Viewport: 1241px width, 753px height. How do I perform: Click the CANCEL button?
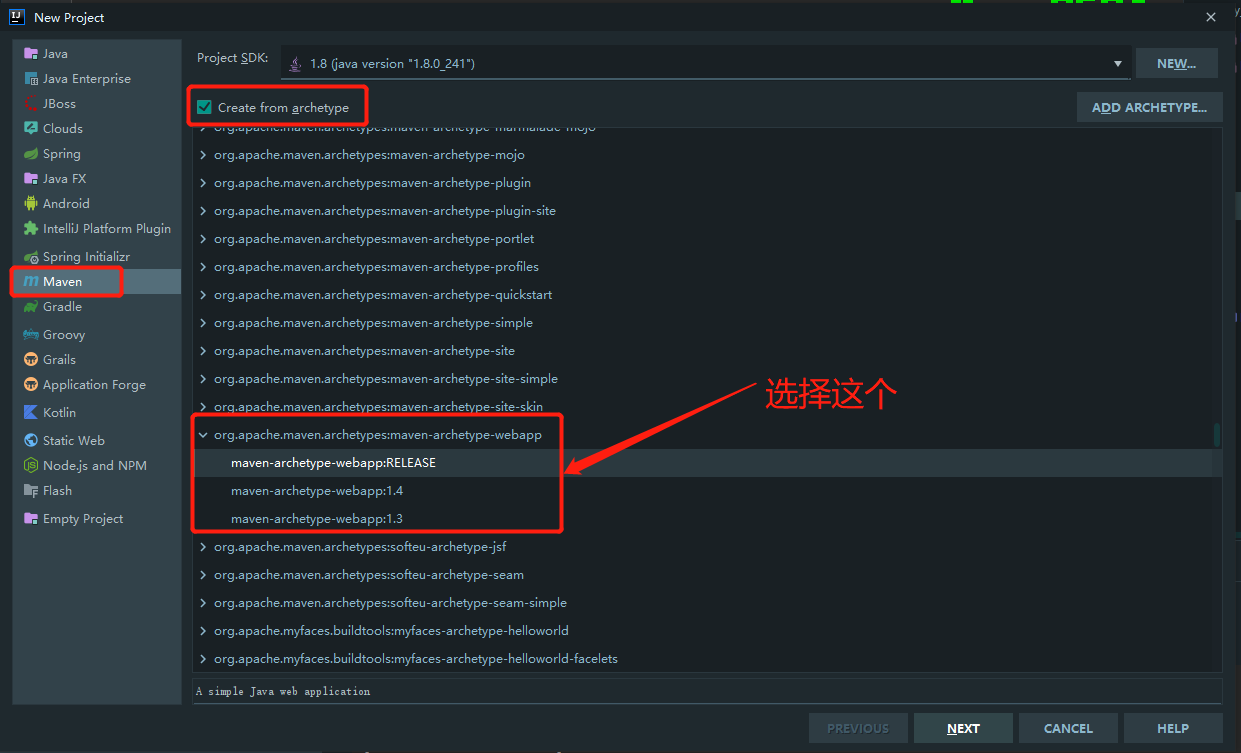(x=1068, y=728)
